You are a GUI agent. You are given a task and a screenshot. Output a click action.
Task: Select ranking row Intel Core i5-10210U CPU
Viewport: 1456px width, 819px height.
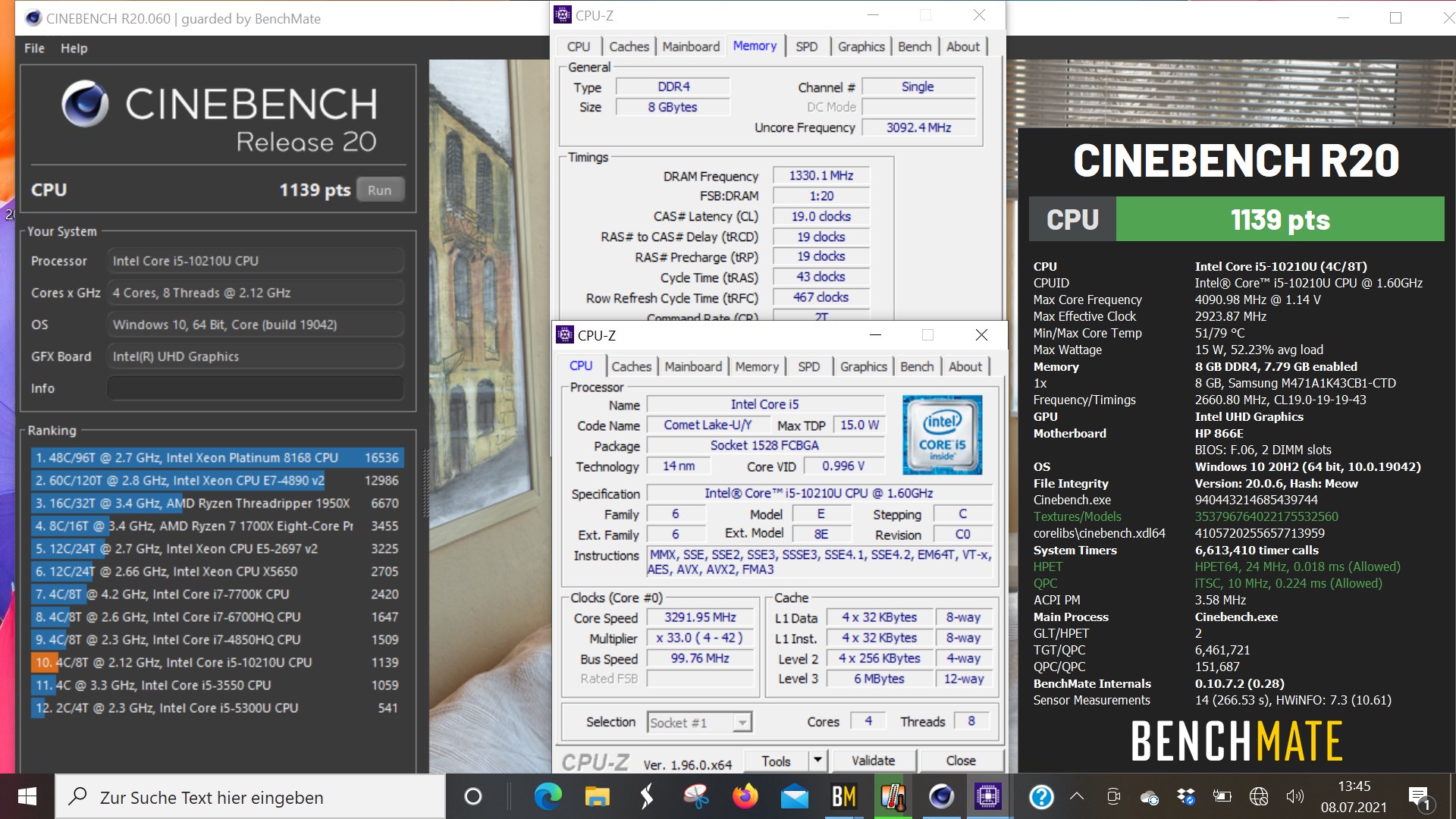pos(217,662)
